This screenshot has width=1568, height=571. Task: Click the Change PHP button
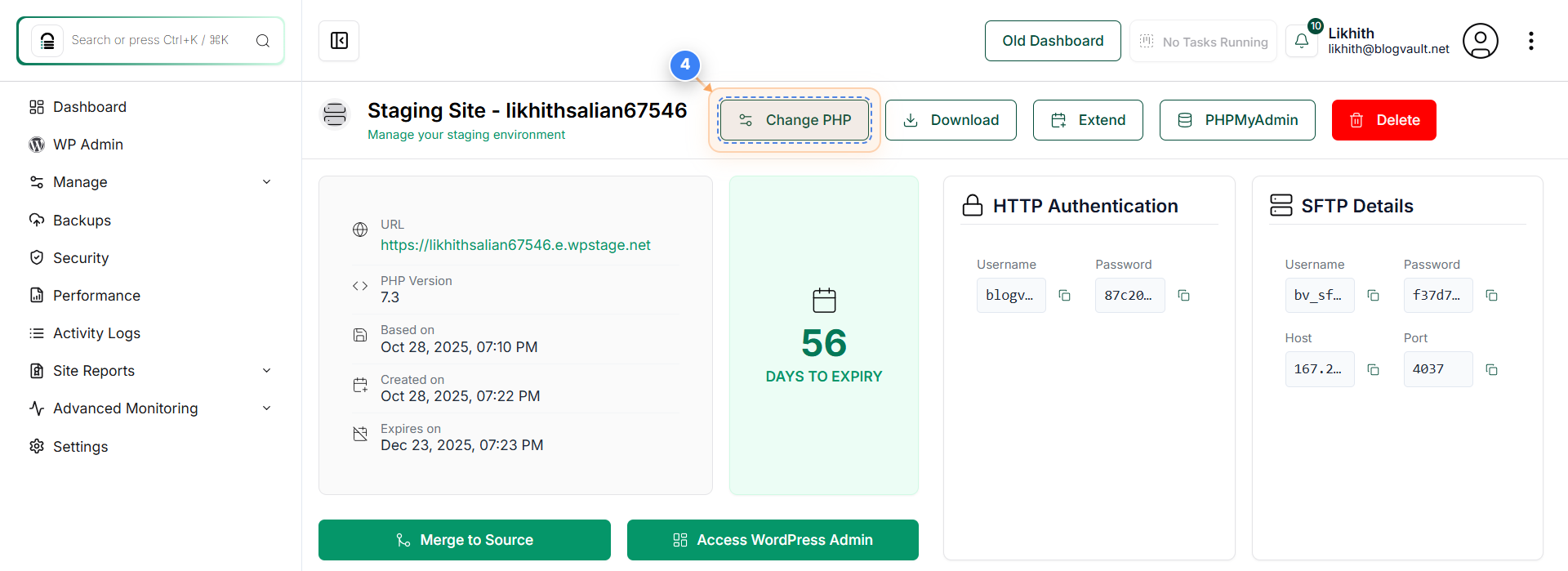795,120
